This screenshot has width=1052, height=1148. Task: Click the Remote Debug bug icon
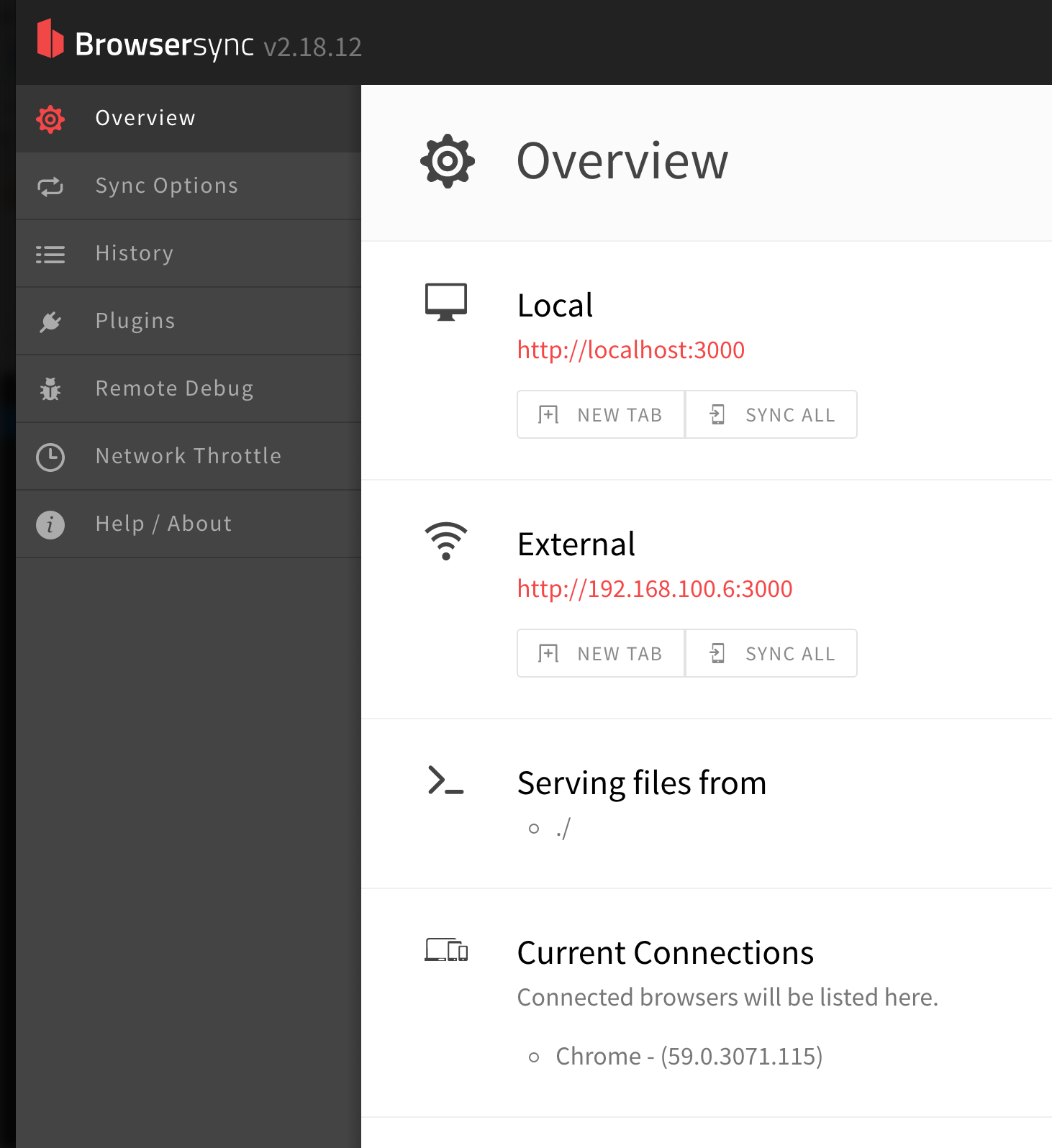[x=50, y=389]
